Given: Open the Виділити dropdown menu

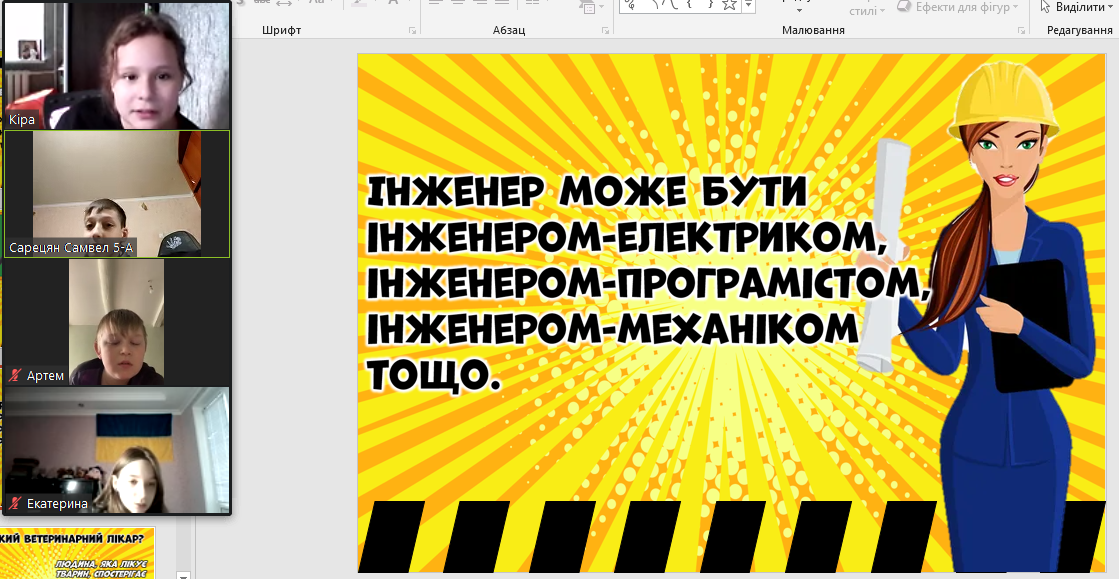Looking at the screenshot, I should pyautogui.click(x=1110, y=8).
